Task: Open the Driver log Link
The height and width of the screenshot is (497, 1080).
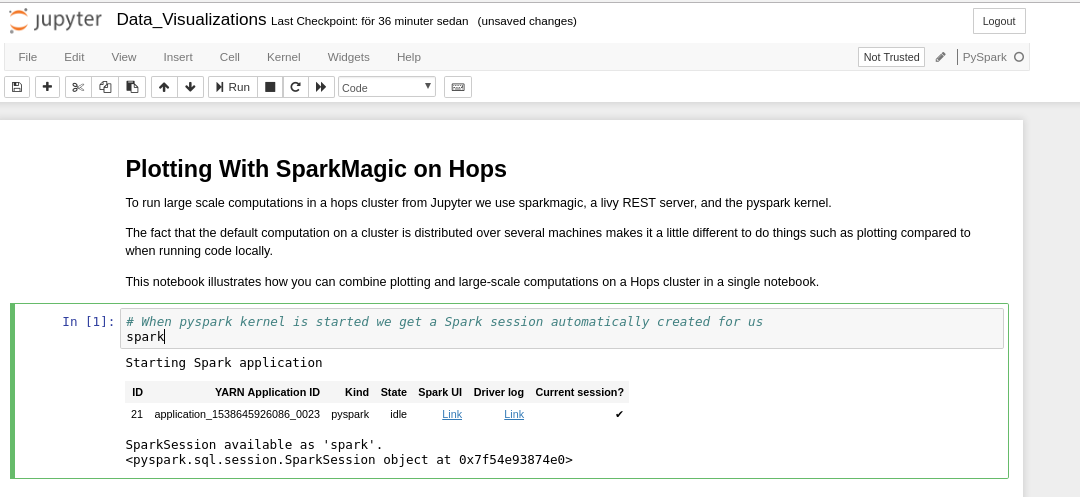Action: click(514, 414)
